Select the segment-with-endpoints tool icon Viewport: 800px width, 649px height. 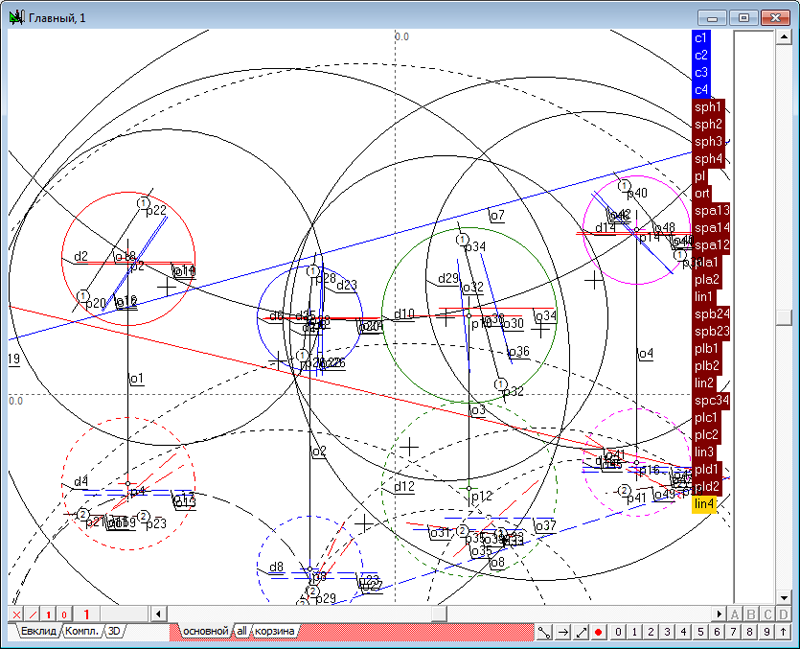544,632
